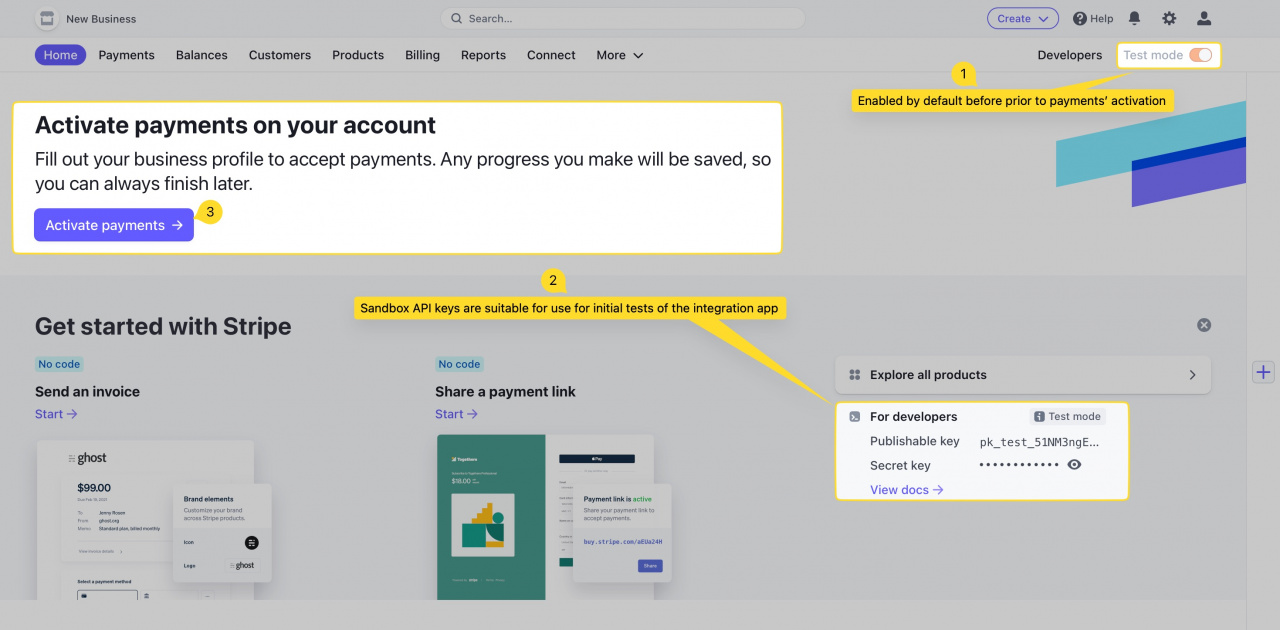The height and width of the screenshot is (630, 1280).
Task: Open the Create dropdown button
Action: pos(1022,19)
